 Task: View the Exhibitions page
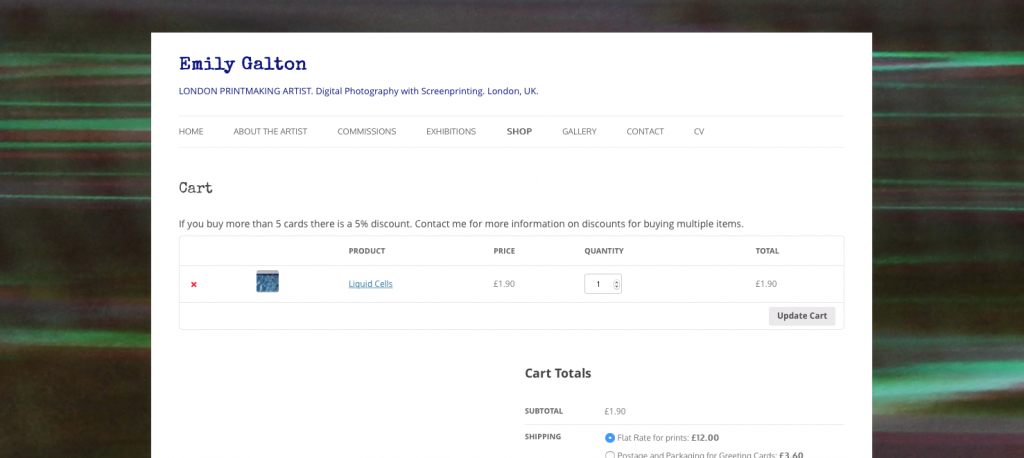pos(451,131)
